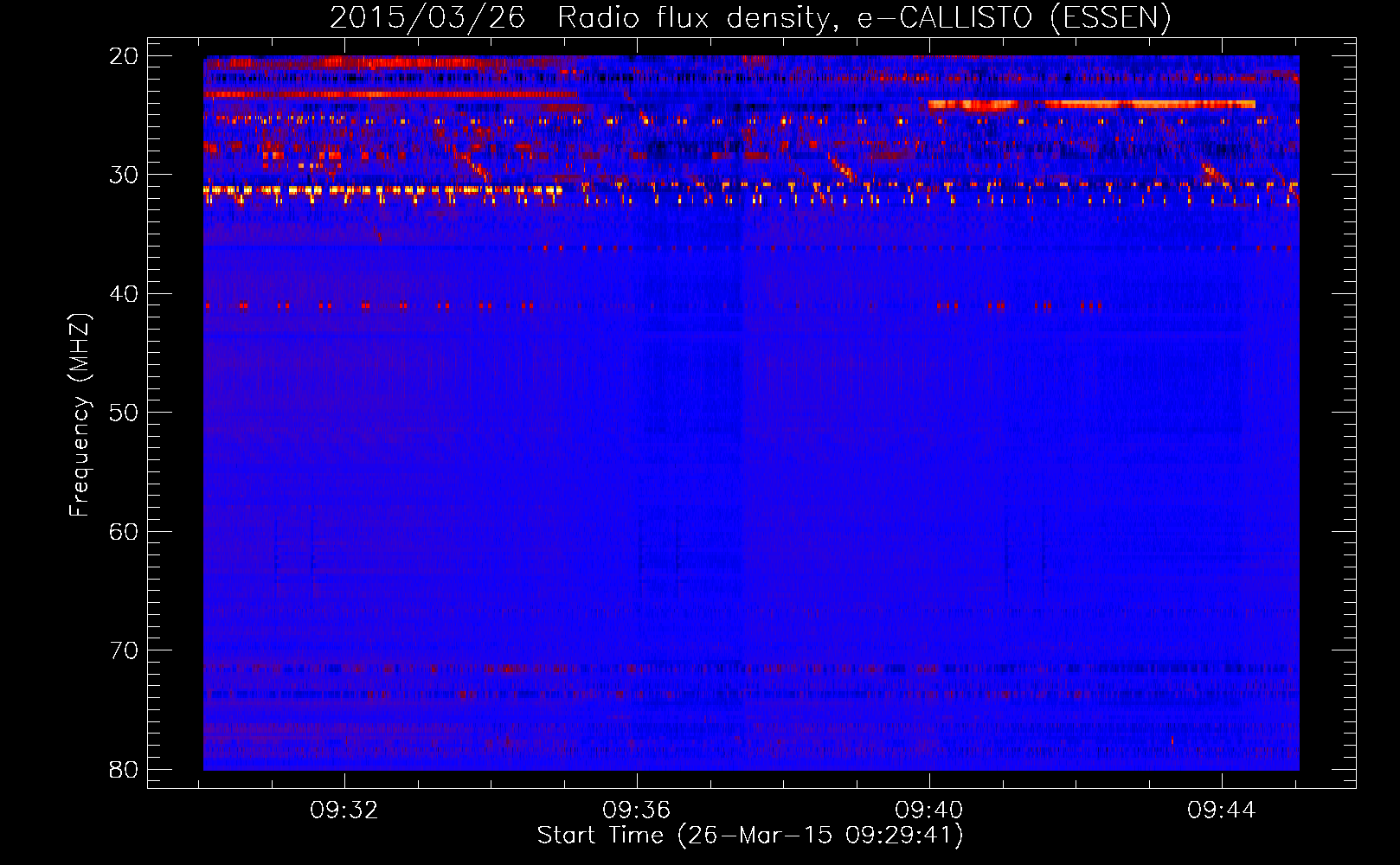This screenshot has width=1400, height=865.
Task: Click the 09:44 time tick label
Action: point(1222,811)
